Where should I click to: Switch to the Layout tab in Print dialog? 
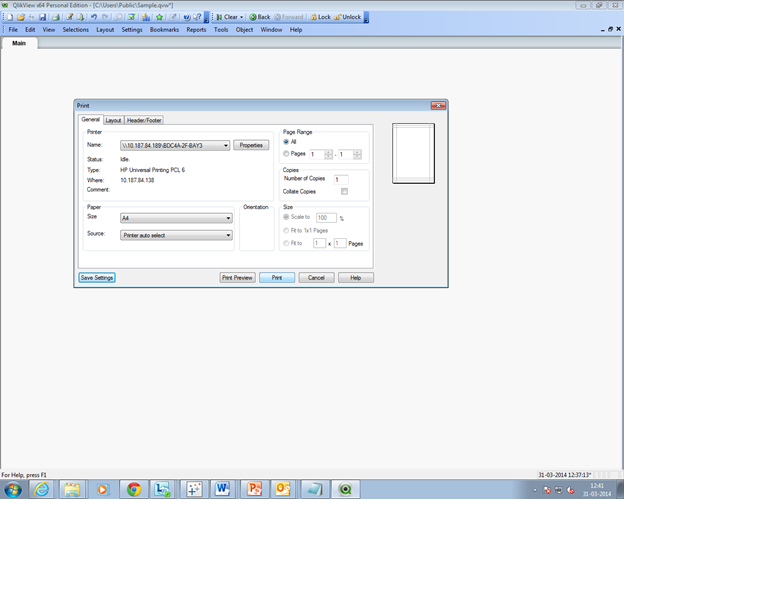[113, 120]
